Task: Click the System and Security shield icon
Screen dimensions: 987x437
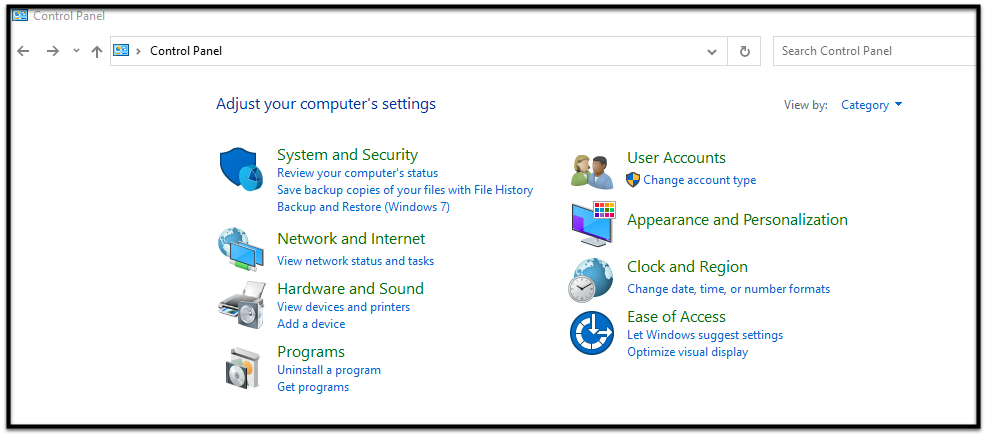Action: [x=239, y=167]
